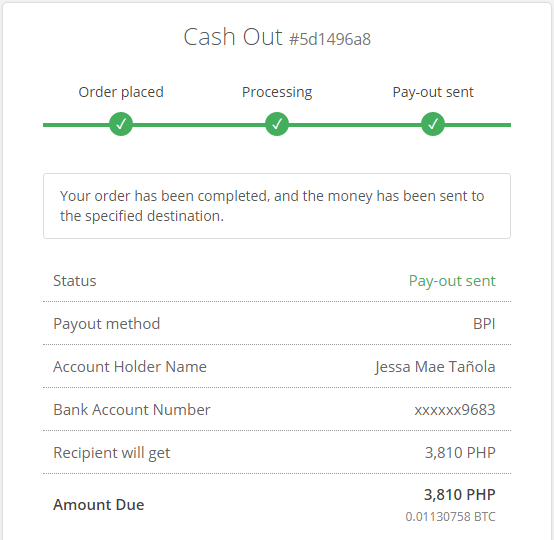Screen dimensions: 554x540
Task: Click the Processing step checkmark icon
Action: point(277,124)
